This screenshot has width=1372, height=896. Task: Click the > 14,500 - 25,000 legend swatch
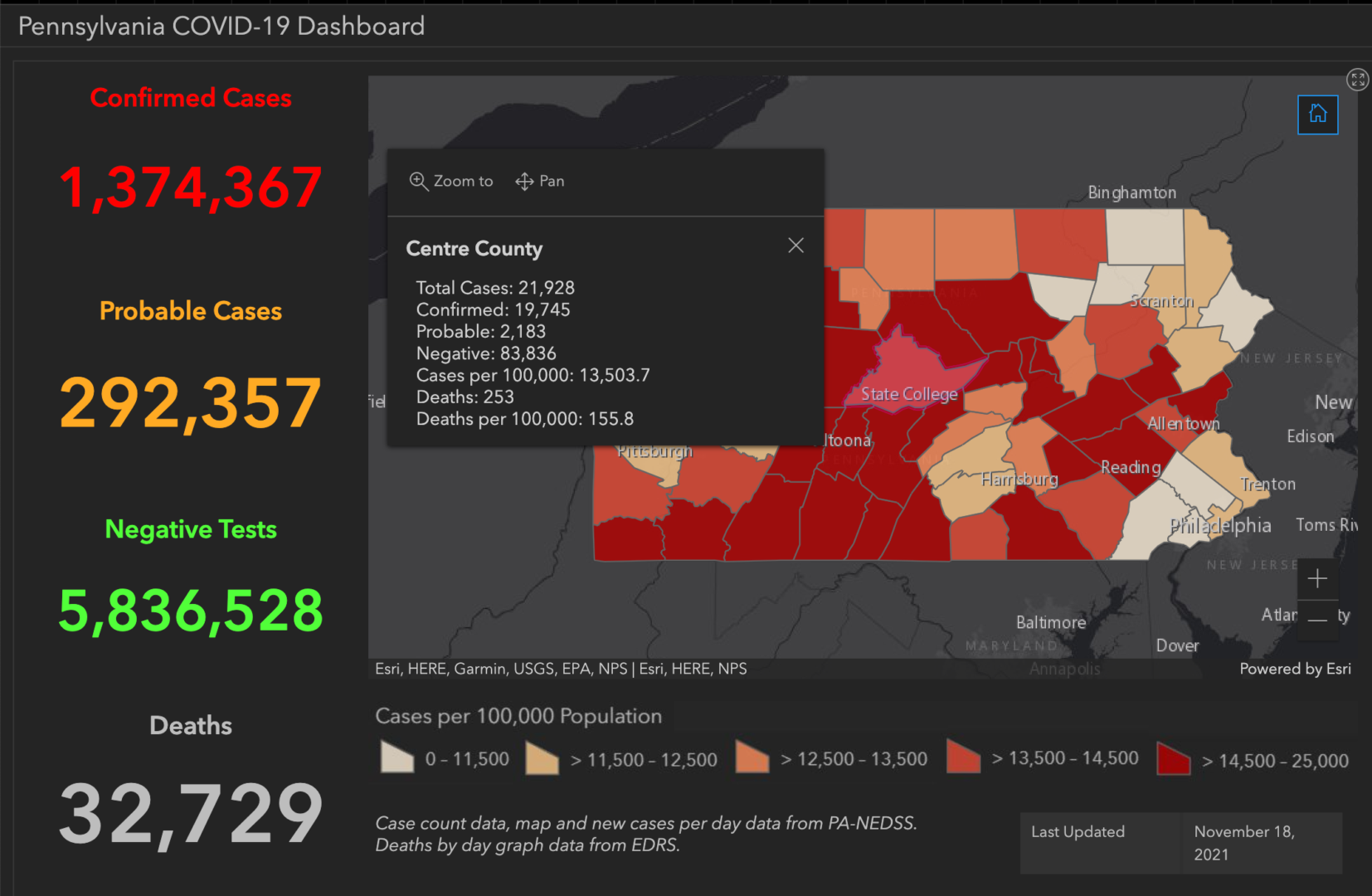point(1174,758)
